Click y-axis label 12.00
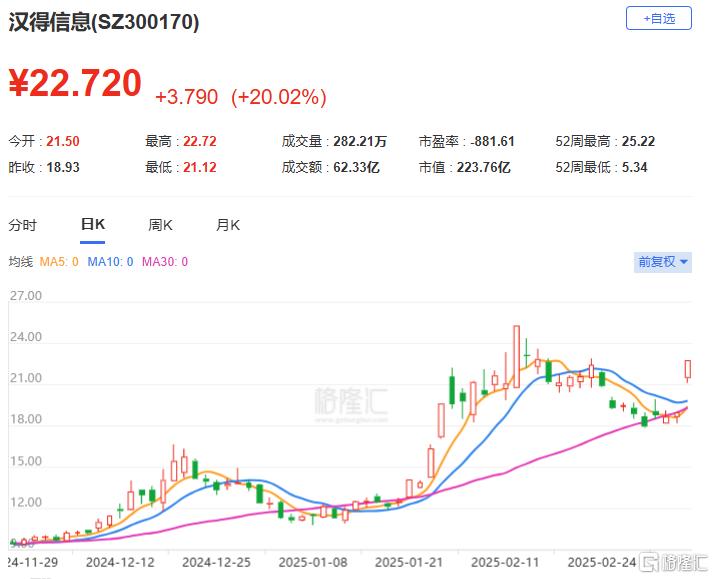Viewport: 714px width, 579px height. tap(26, 503)
